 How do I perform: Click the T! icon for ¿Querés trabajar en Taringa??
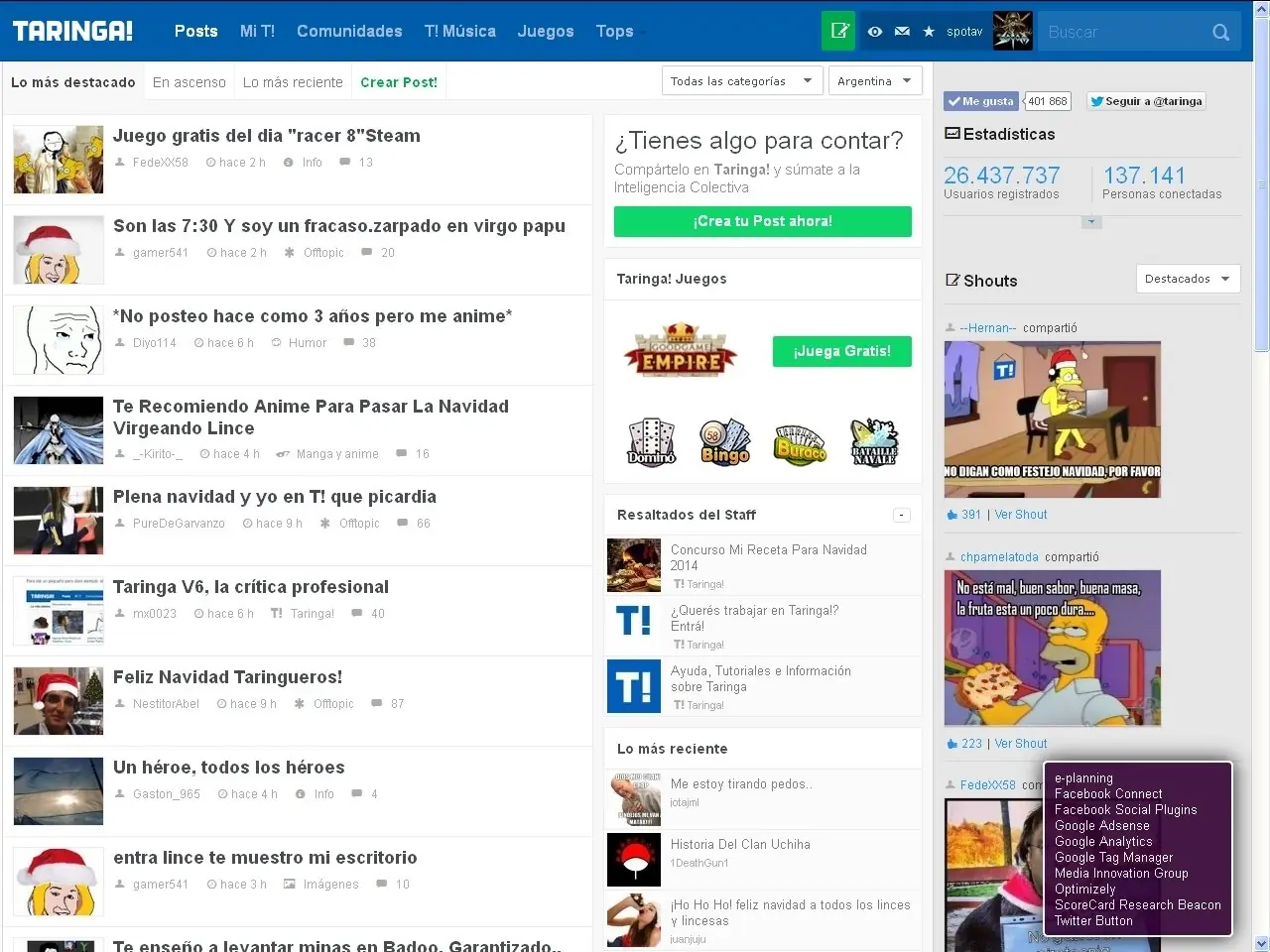(634, 622)
